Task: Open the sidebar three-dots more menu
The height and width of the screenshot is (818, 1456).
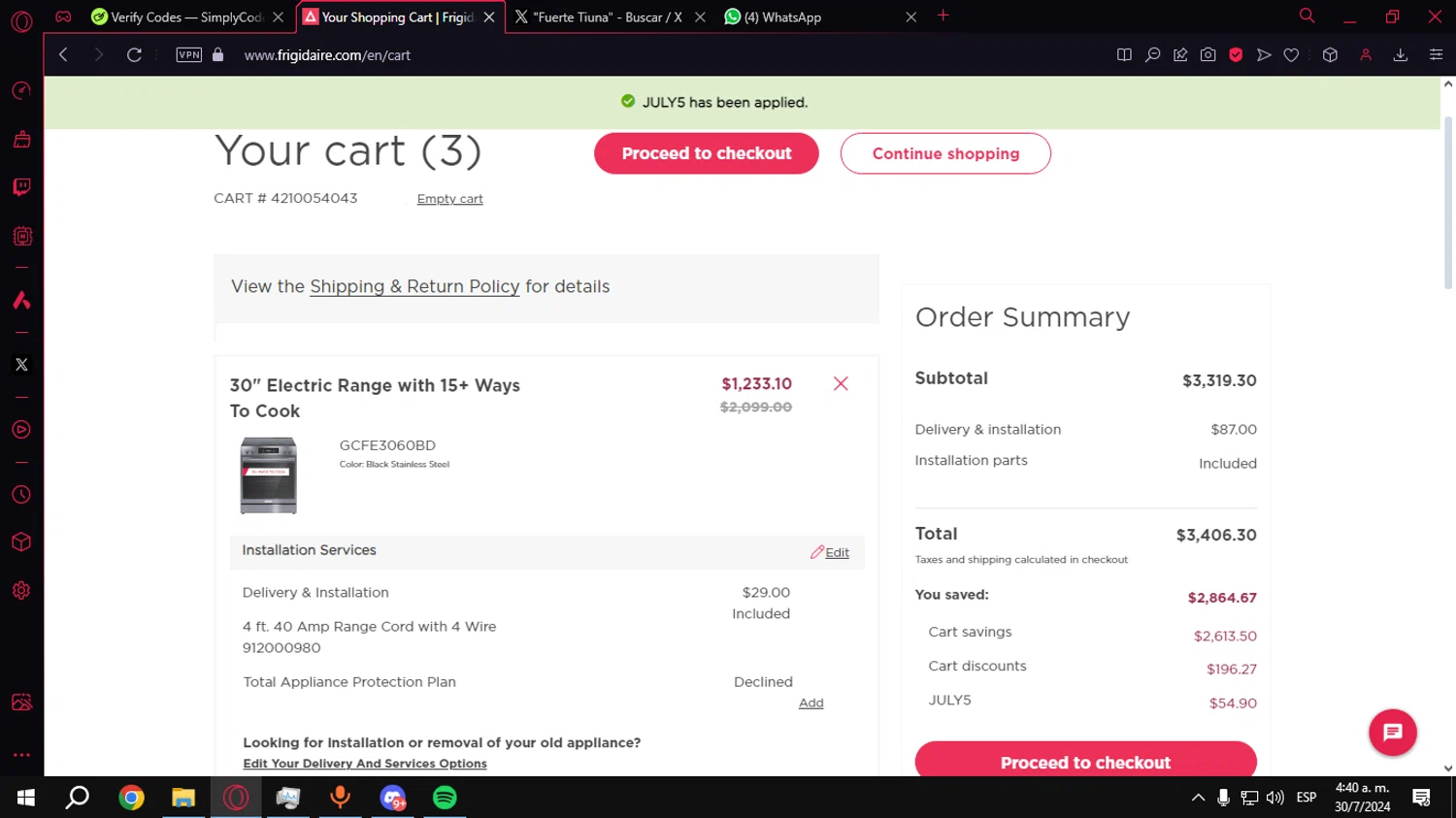Action: pos(21,754)
